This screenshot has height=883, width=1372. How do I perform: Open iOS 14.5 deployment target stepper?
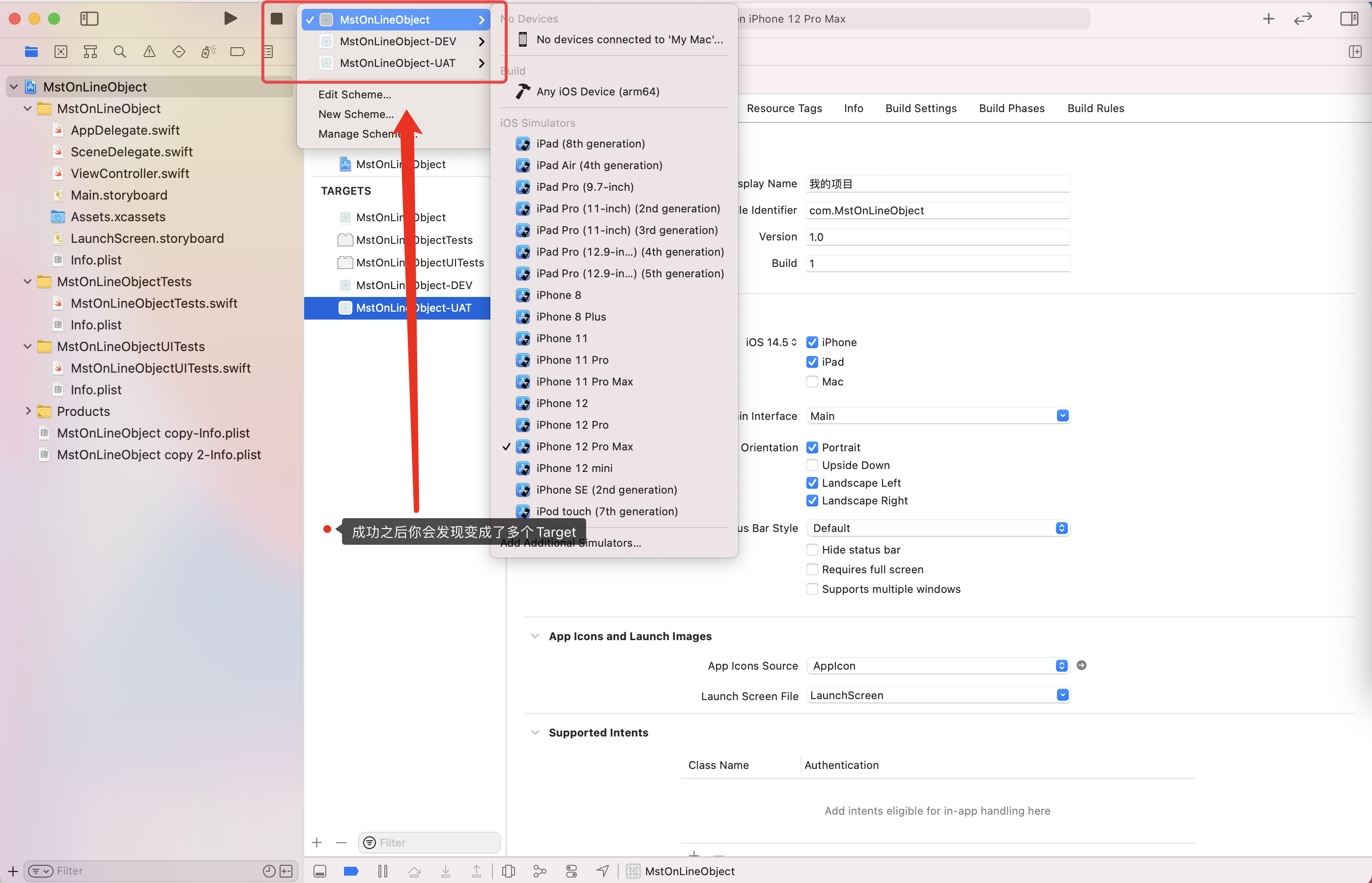(772, 342)
